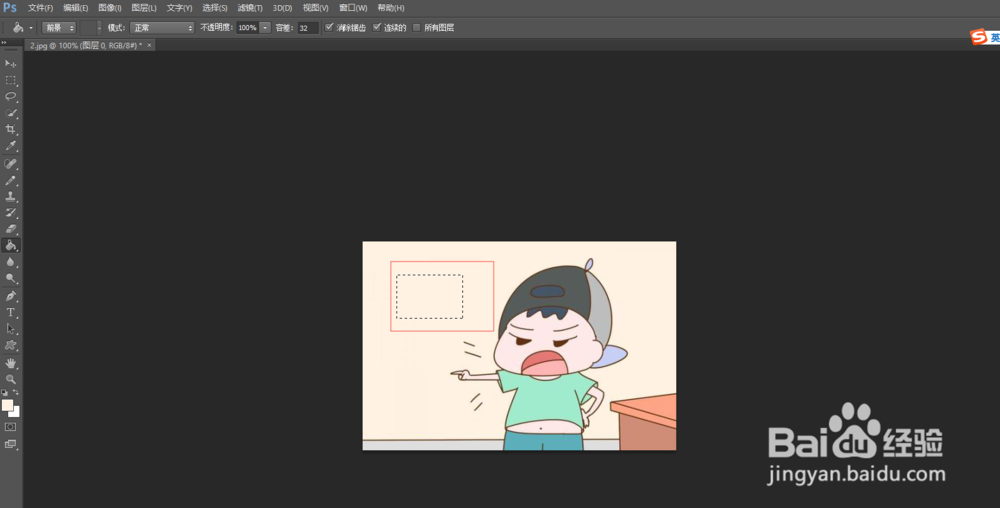Open the 滤镜(T) menu
1000x508 pixels.
click(x=249, y=8)
